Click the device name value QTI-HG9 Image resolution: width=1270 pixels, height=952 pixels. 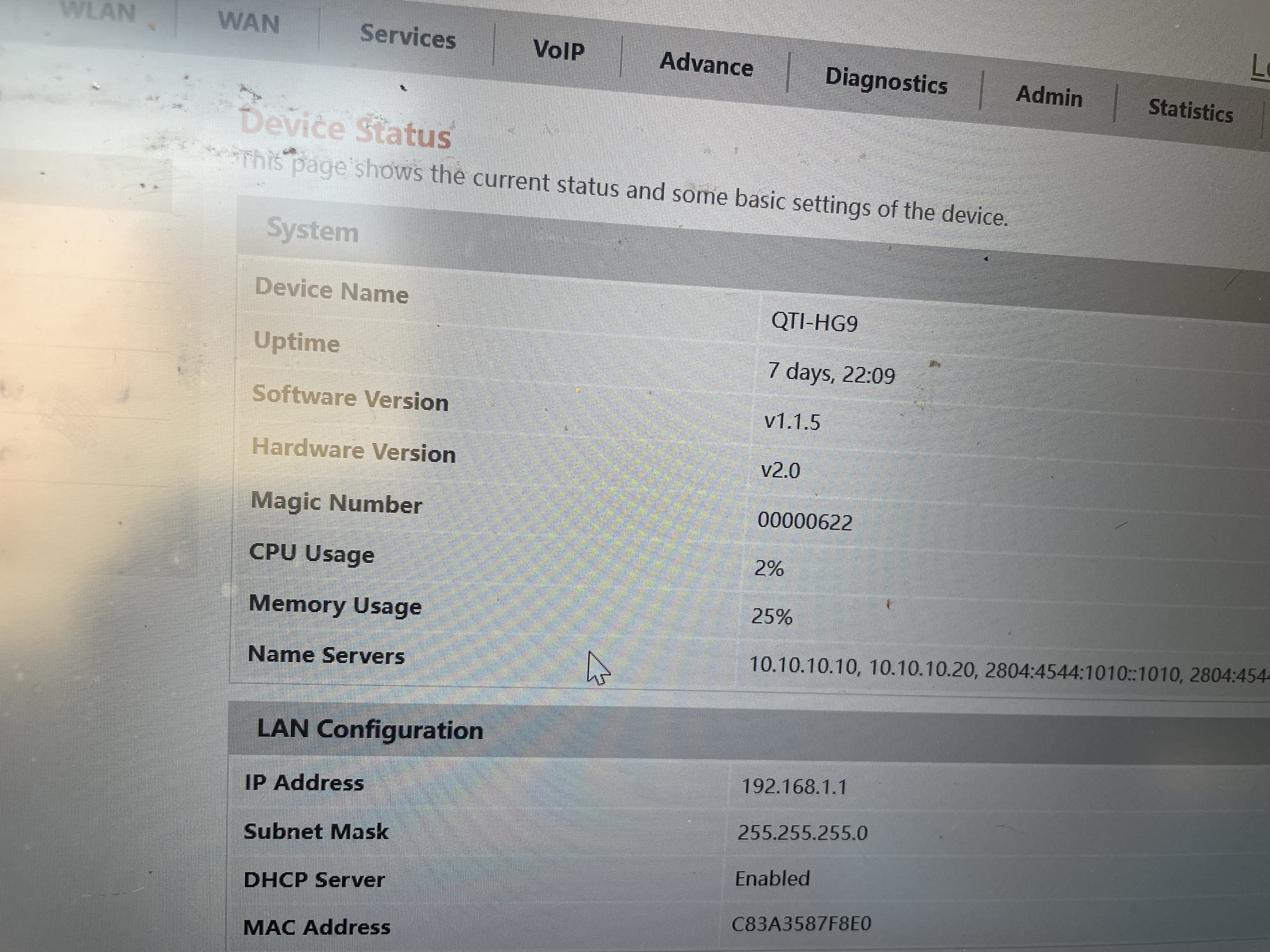click(x=814, y=322)
